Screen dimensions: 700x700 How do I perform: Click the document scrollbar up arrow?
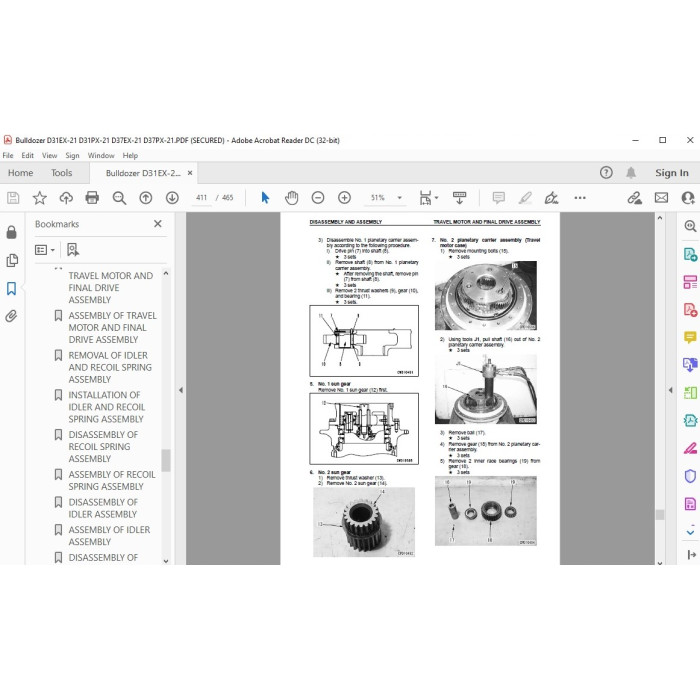tap(660, 218)
